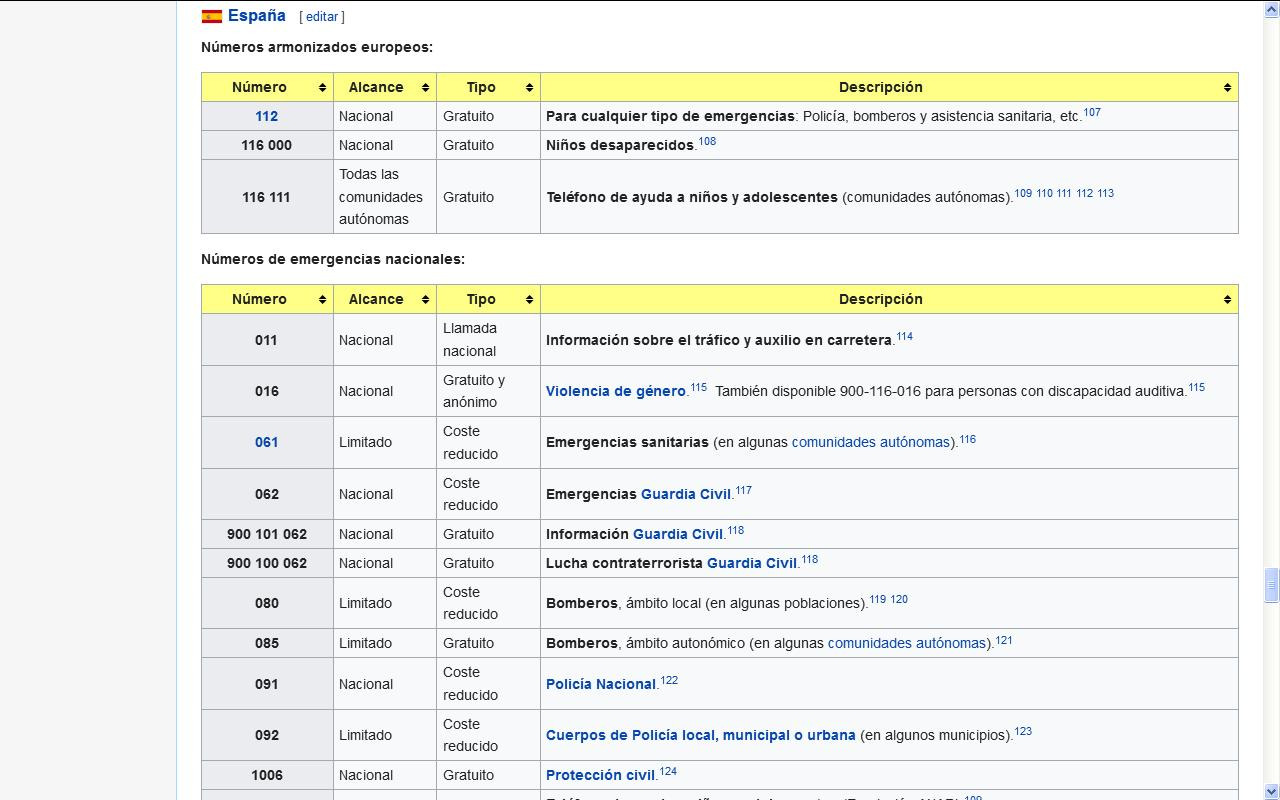Click 'Lucha contraterrorista' description text

[624, 563]
